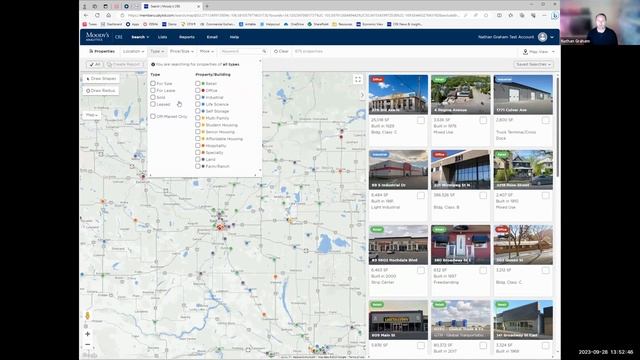The height and width of the screenshot is (360, 640).
Task: Tick the Leased type checkbox
Action: click(153, 104)
